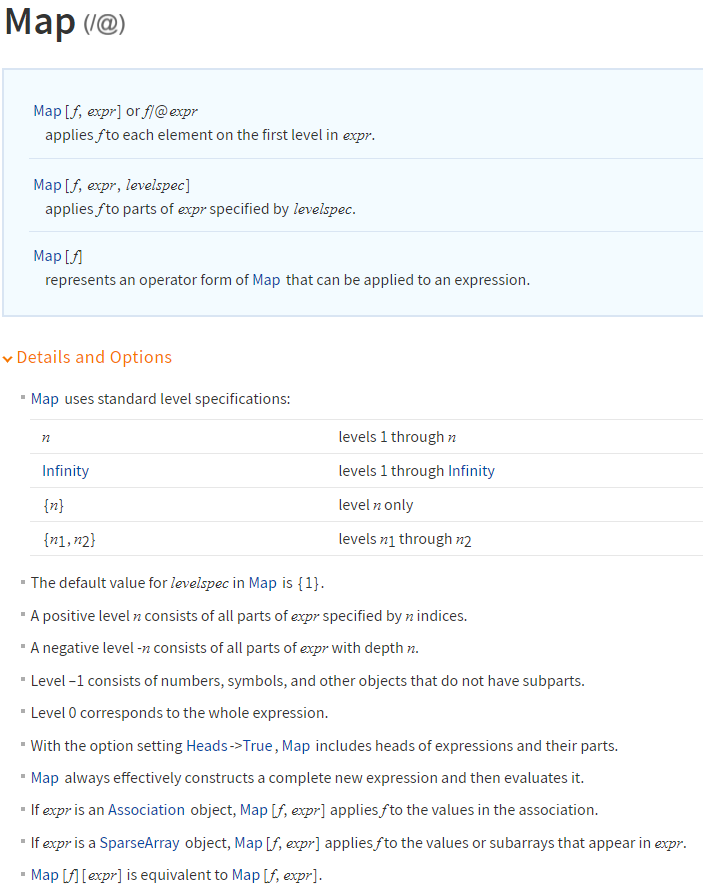Open the Association documentation link
This screenshot has height=895, width=703.
tap(147, 810)
